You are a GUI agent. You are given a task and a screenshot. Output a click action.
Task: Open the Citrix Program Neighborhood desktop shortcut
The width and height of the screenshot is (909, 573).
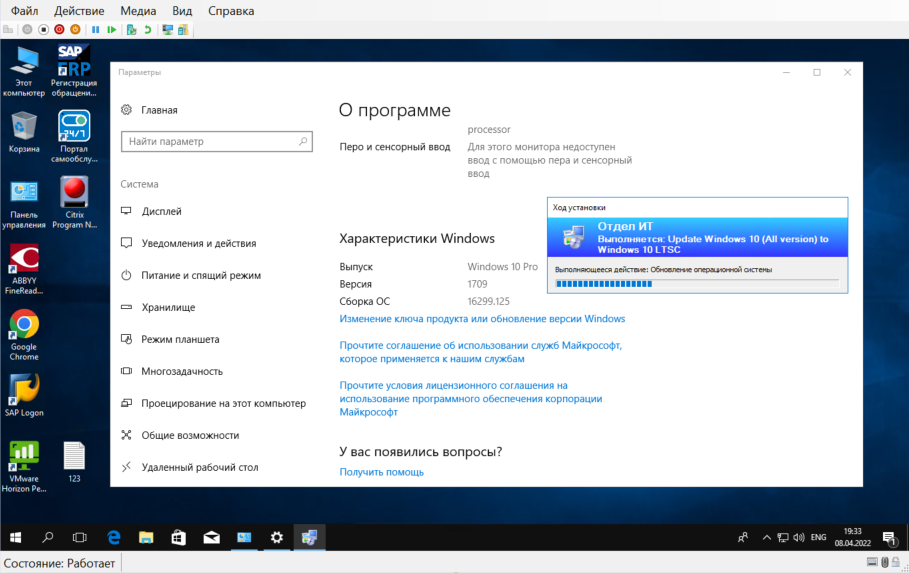(74, 202)
